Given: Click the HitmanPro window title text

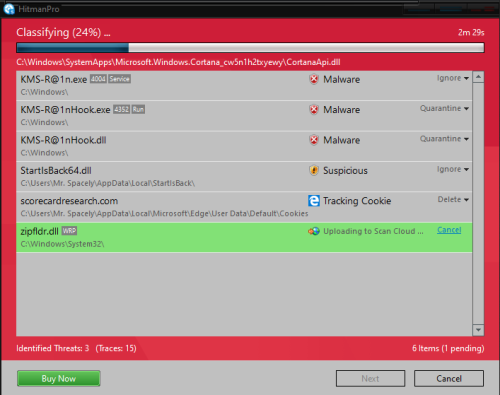Looking at the screenshot, I should pos(39,9).
